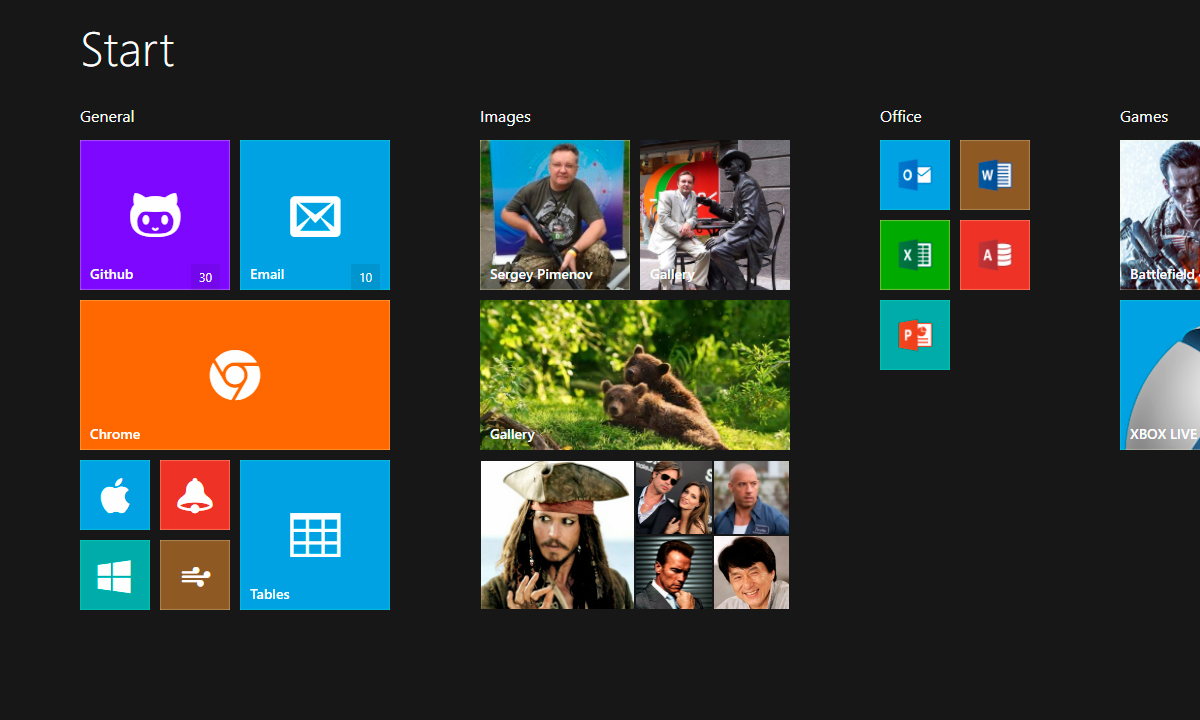This screenshot has width=1200, height=720.
Task: Open the red bell notification tile
Action: (195, 495)
